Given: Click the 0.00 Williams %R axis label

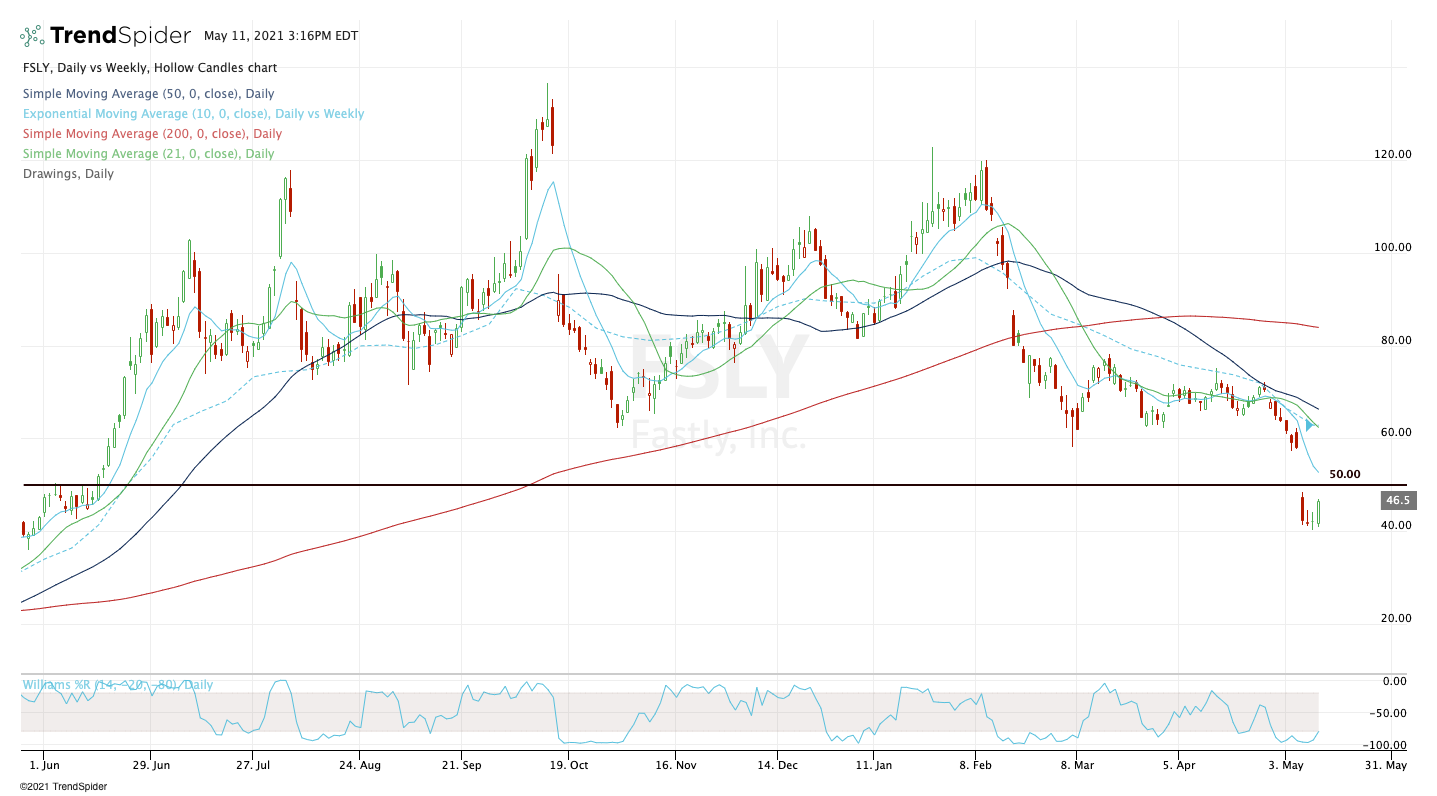Looking at the screenshot, I should pyautogui.click(x=1394, y=682).
